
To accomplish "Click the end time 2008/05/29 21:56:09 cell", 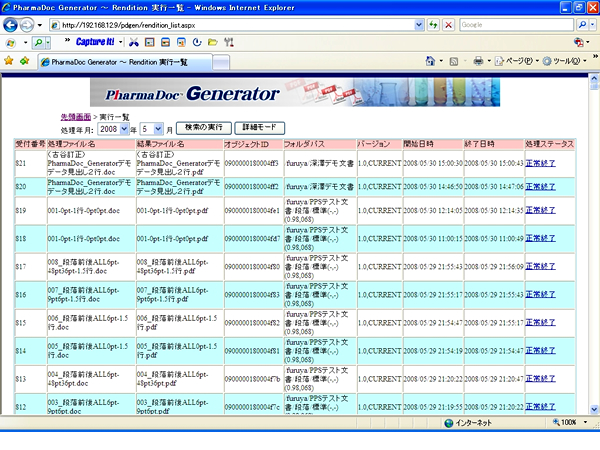I will [494, 266].
